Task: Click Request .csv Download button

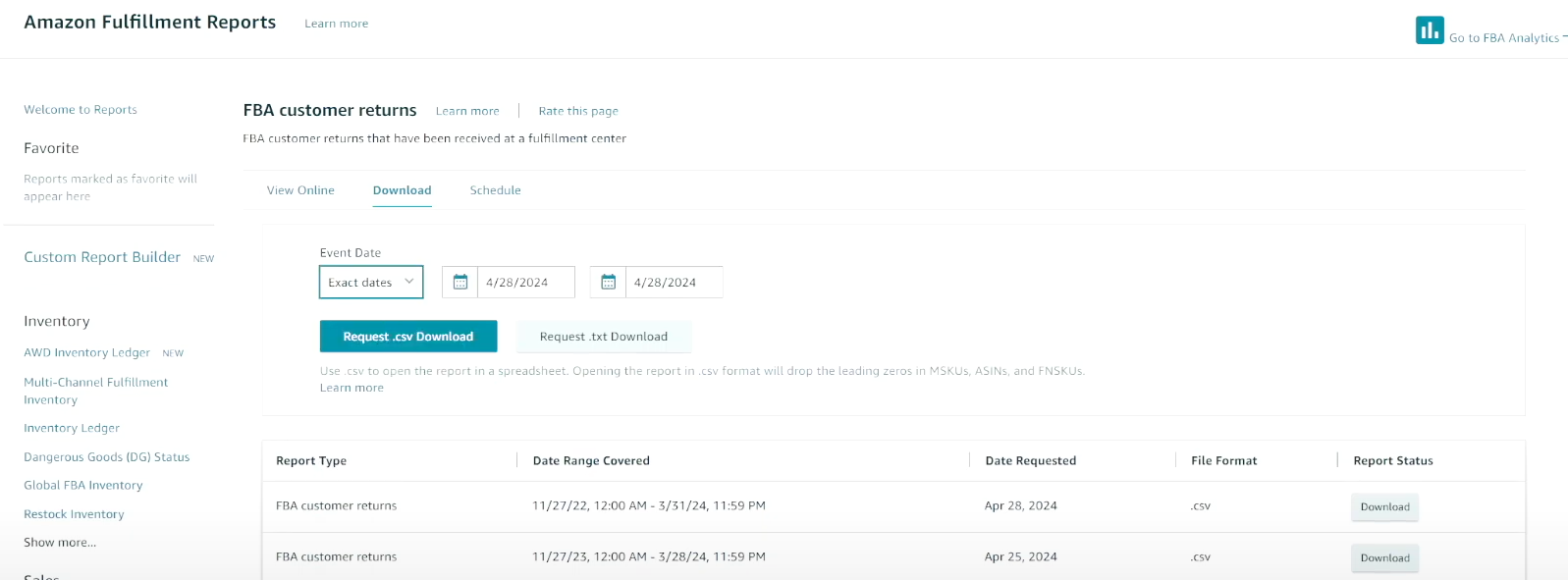Action: 408,337
